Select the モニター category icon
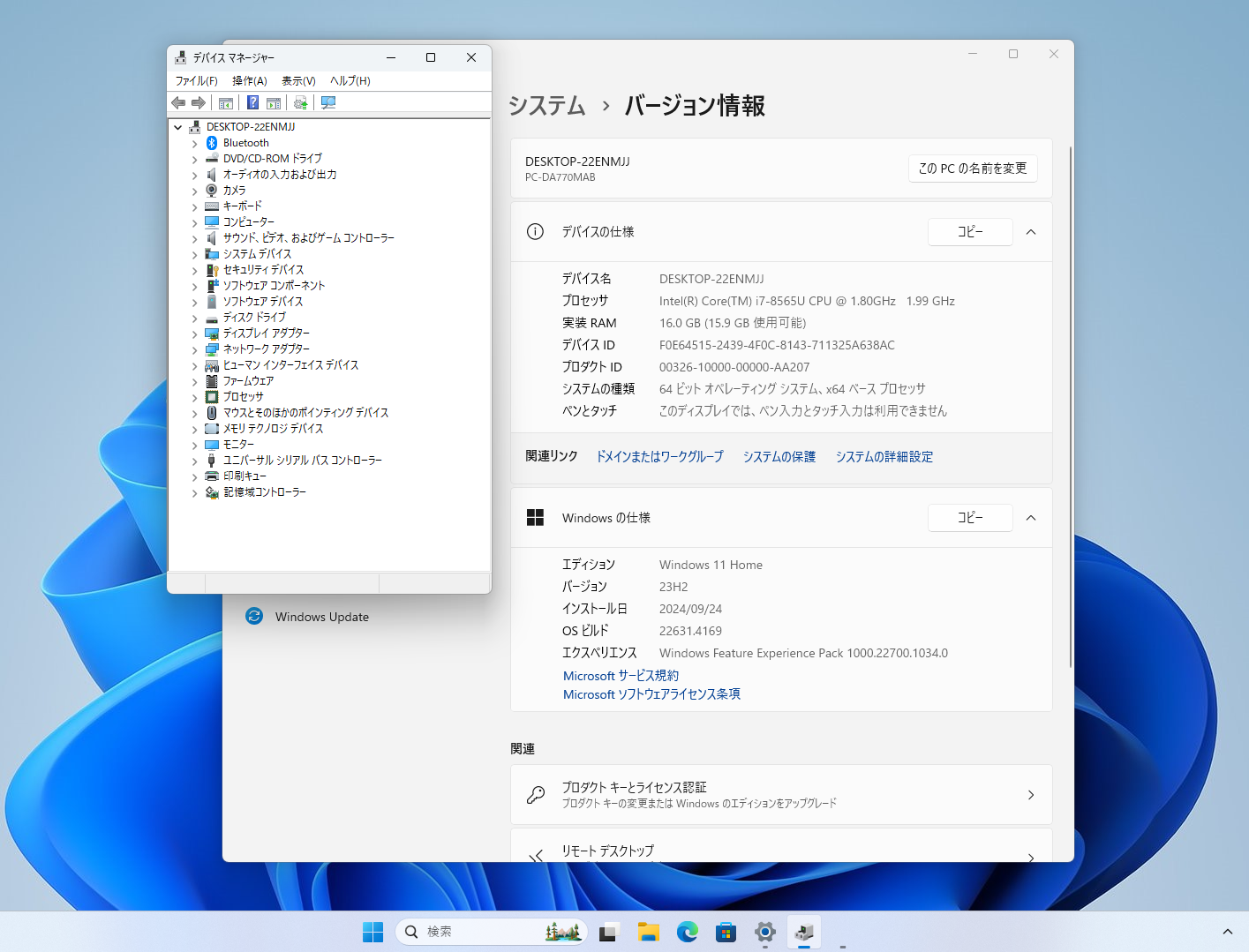 212,445
